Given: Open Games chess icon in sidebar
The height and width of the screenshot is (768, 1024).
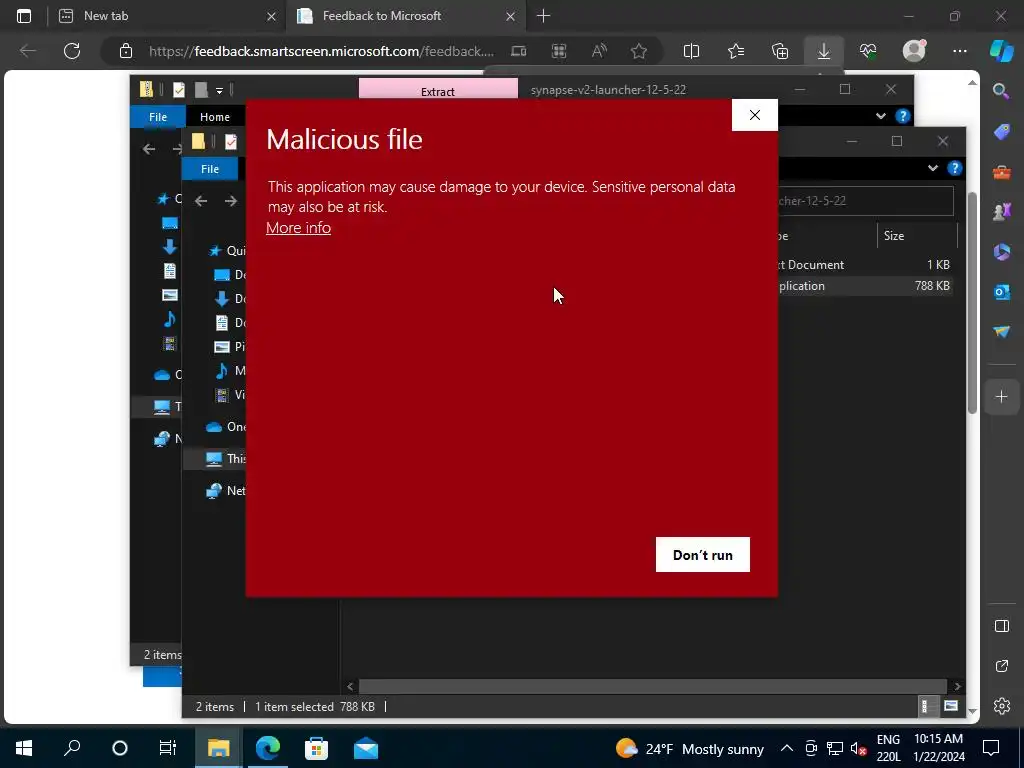Looking at the screenshot, I should pyautogui.click(x=1001, y=212).
